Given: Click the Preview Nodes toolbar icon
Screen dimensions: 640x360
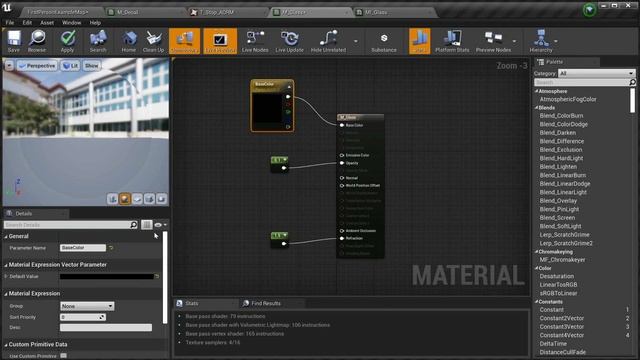Looking at the screenshot, I should (493, 41).
